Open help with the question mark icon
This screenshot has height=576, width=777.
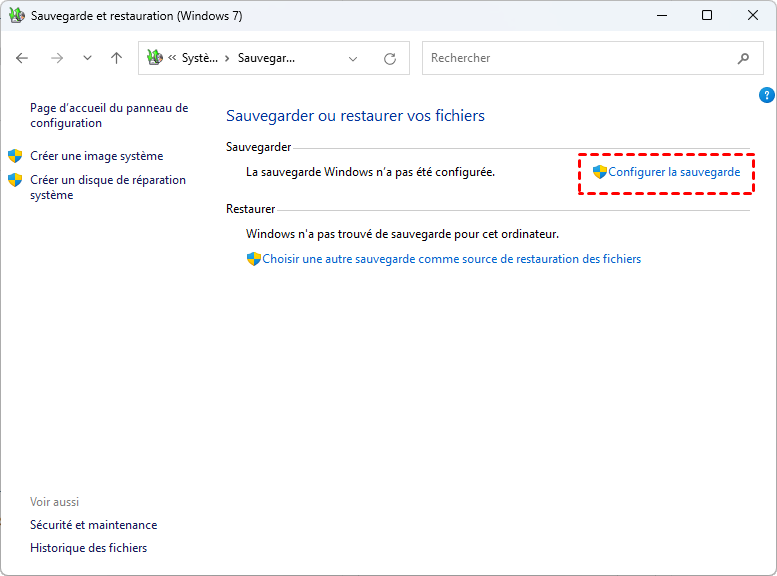click(x=766, y=95)
